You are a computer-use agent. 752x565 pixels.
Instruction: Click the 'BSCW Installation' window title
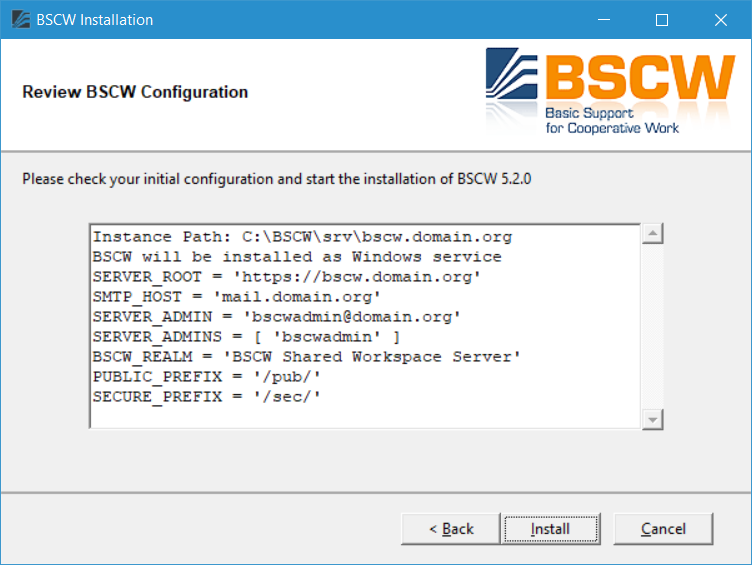(94, 20)
